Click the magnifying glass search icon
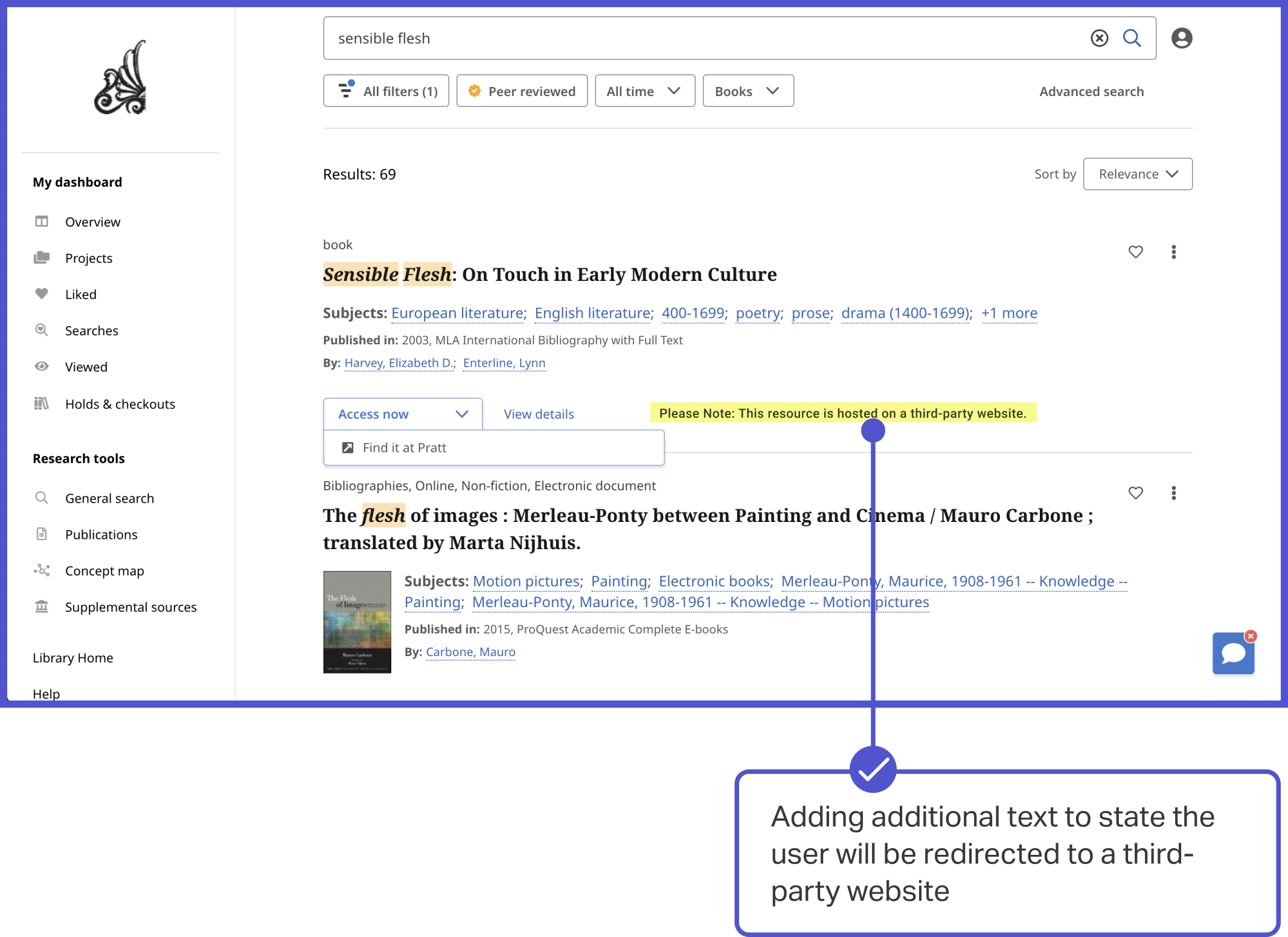This screenshot has height=937, width=1288. (1132, 38)
